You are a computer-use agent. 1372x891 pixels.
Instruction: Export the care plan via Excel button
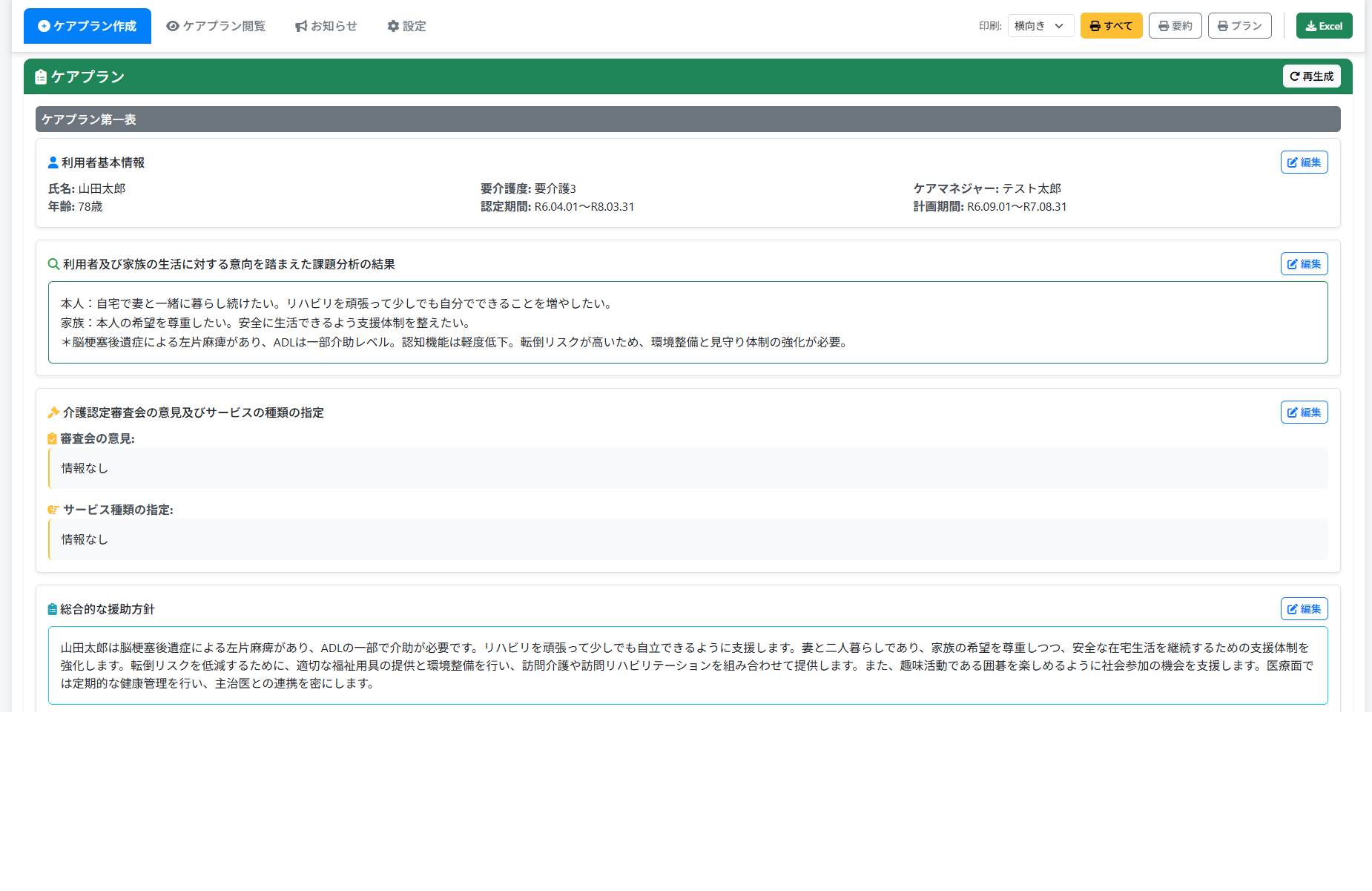click(1324, 26)
